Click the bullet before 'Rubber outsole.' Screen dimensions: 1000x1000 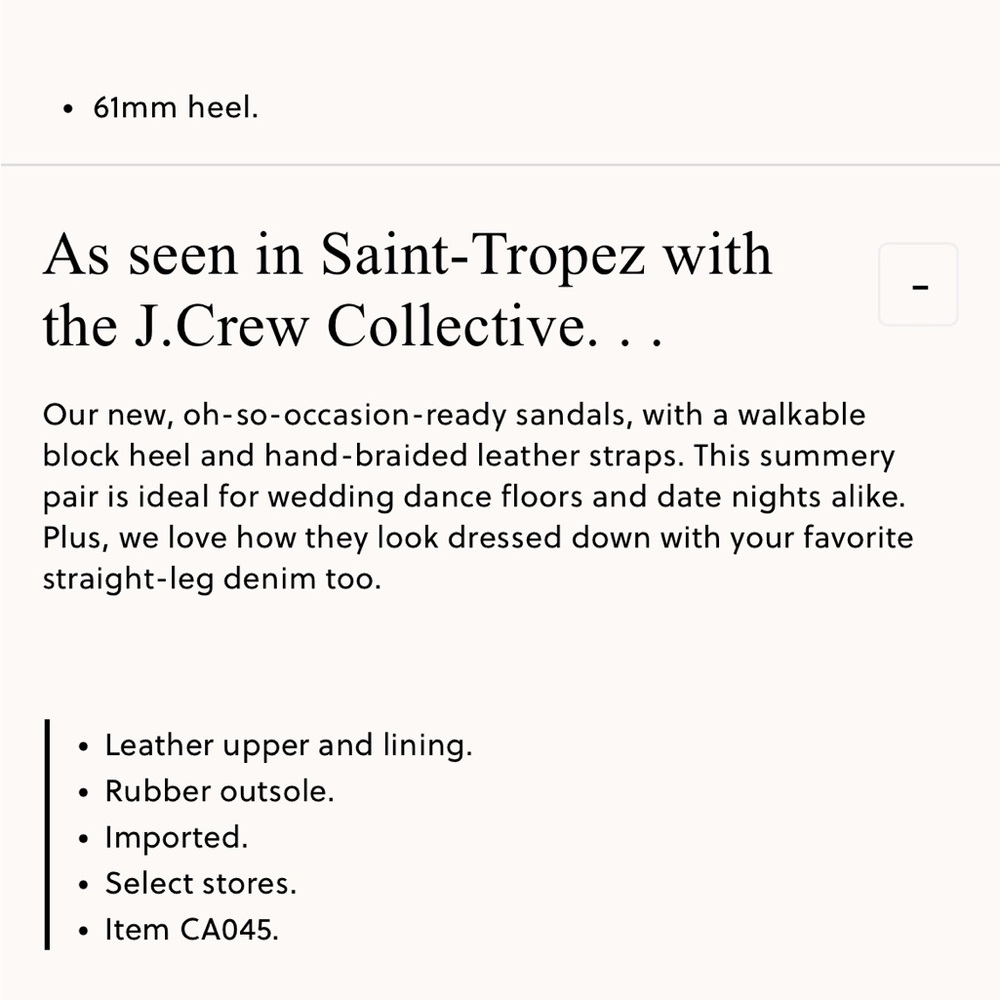pyautogui.click(x=83, y=793)
